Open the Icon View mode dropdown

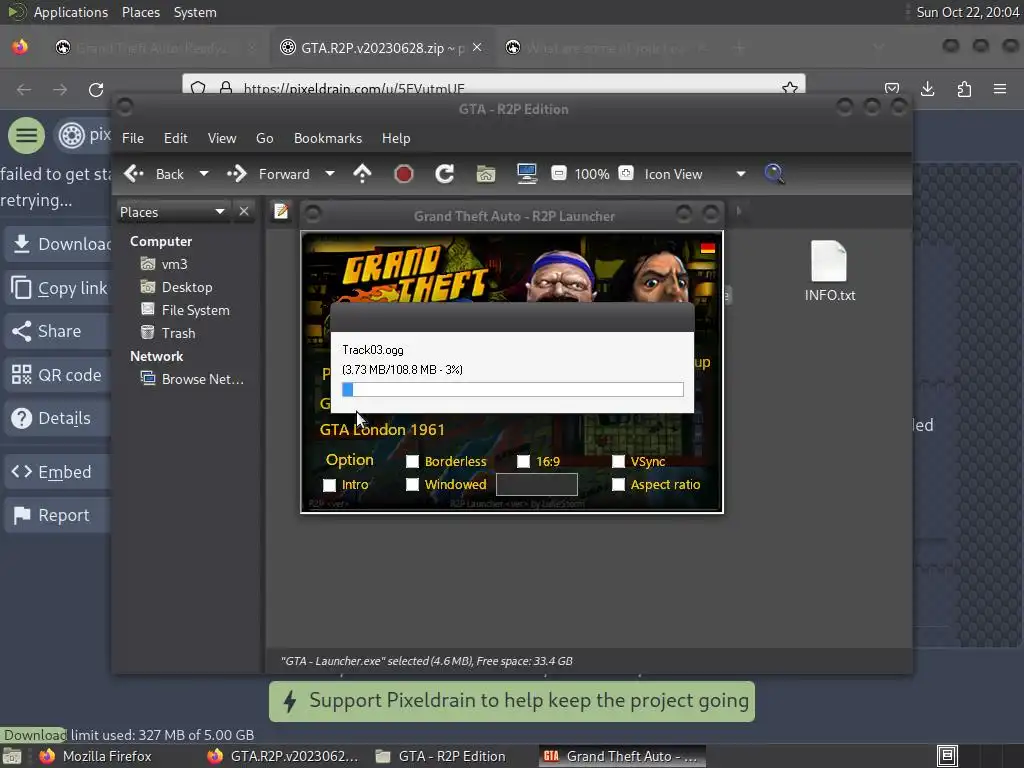741,174
